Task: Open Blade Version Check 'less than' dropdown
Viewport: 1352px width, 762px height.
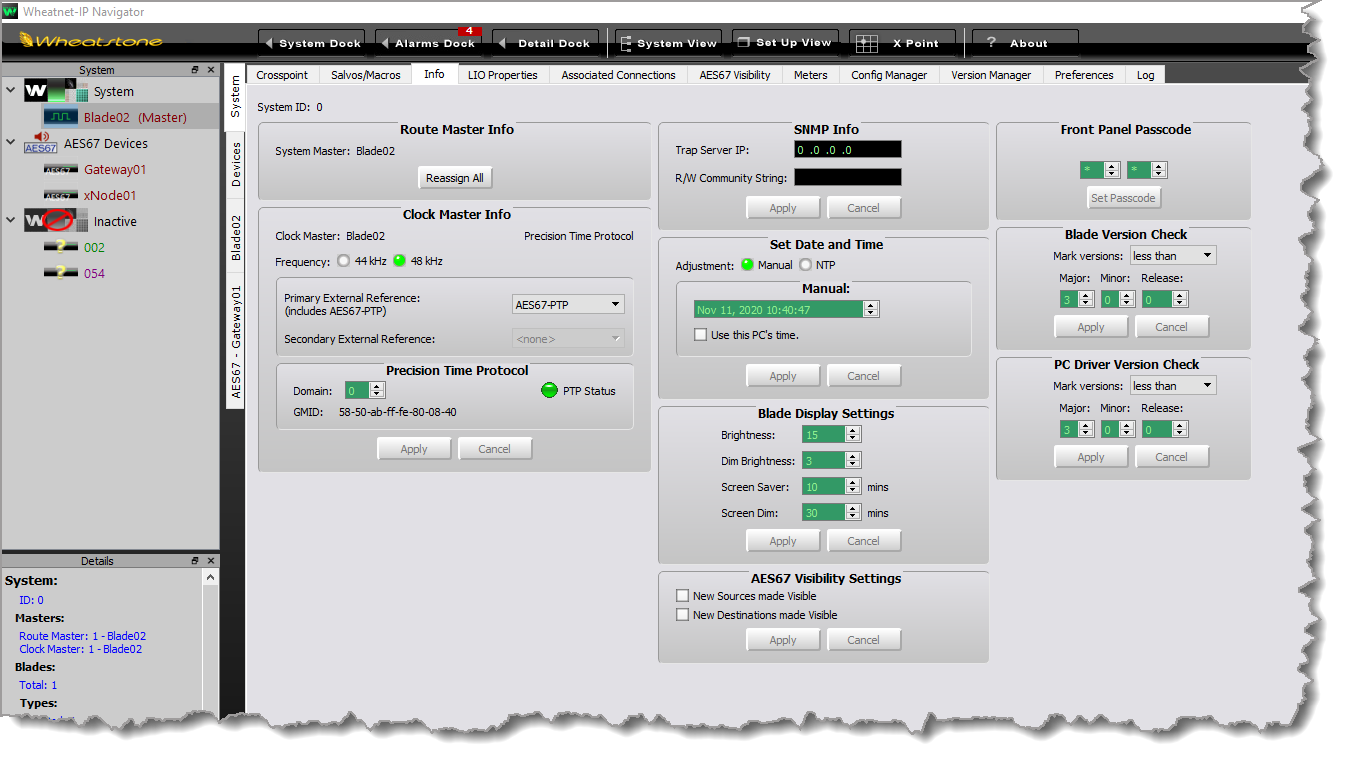Action: (1173, 256)
